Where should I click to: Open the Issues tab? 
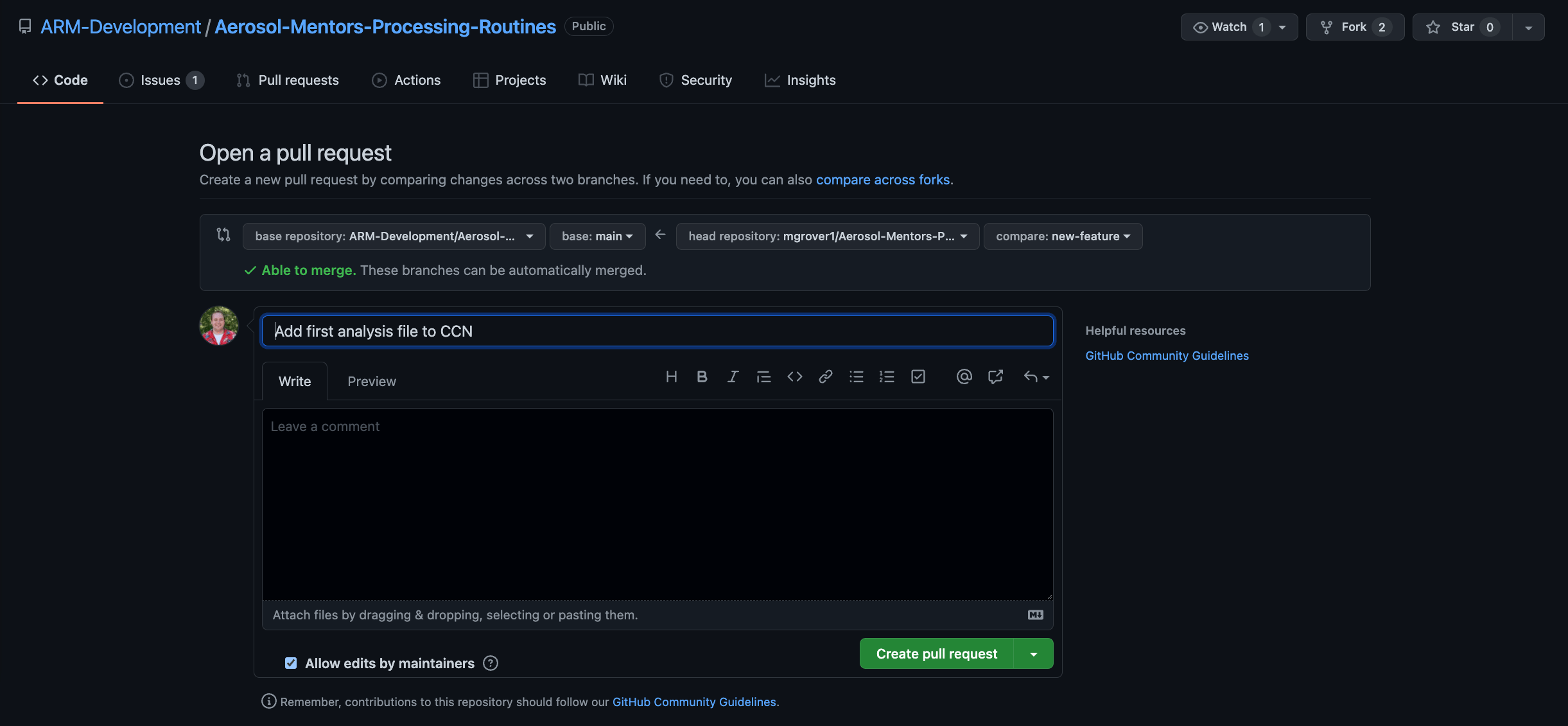[x=161, y=80]
